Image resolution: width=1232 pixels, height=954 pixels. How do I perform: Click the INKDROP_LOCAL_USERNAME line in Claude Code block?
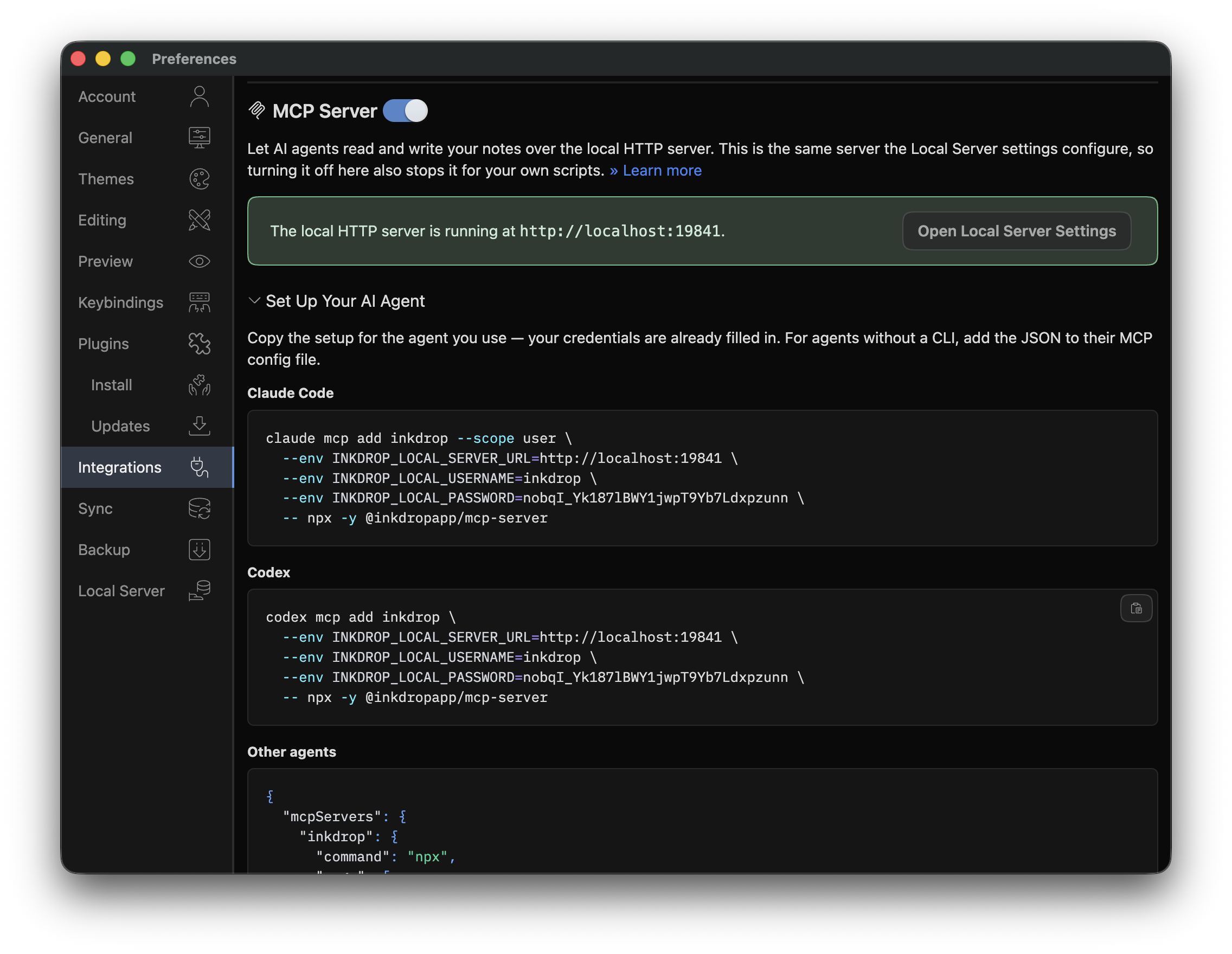pos(439,478)
